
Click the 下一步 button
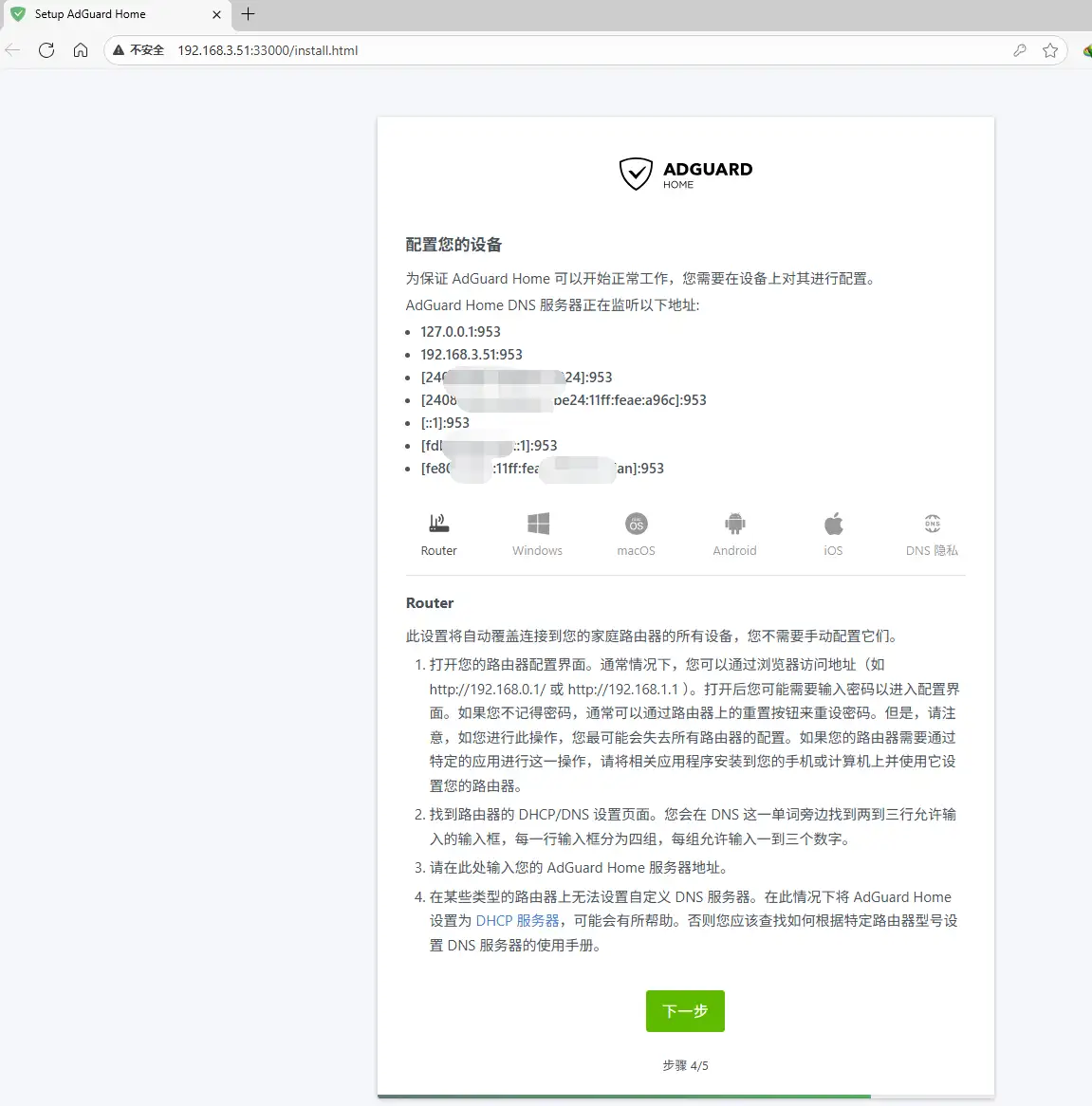pos(685,1011)
